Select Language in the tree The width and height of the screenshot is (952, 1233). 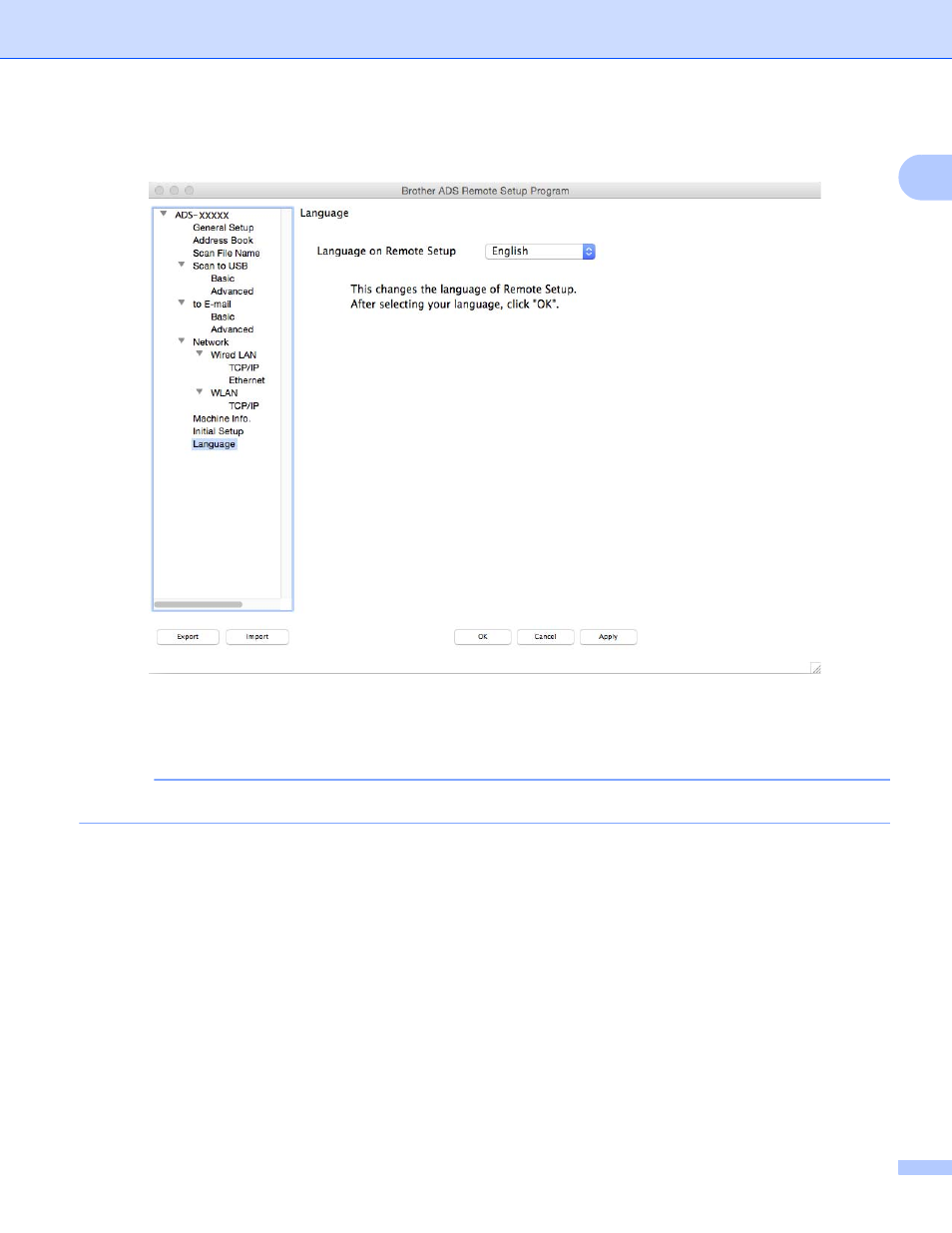(x=215, y=444)
